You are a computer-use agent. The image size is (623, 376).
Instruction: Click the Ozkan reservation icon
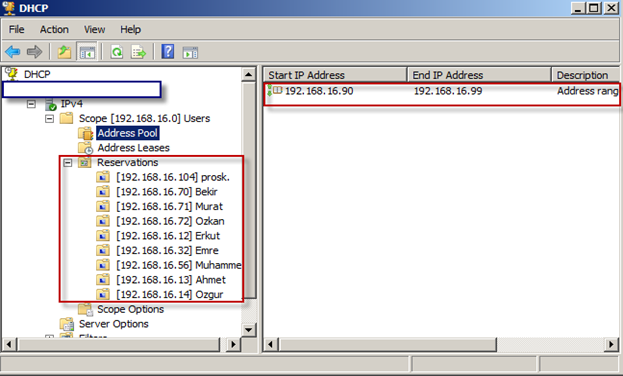(103, 221)
